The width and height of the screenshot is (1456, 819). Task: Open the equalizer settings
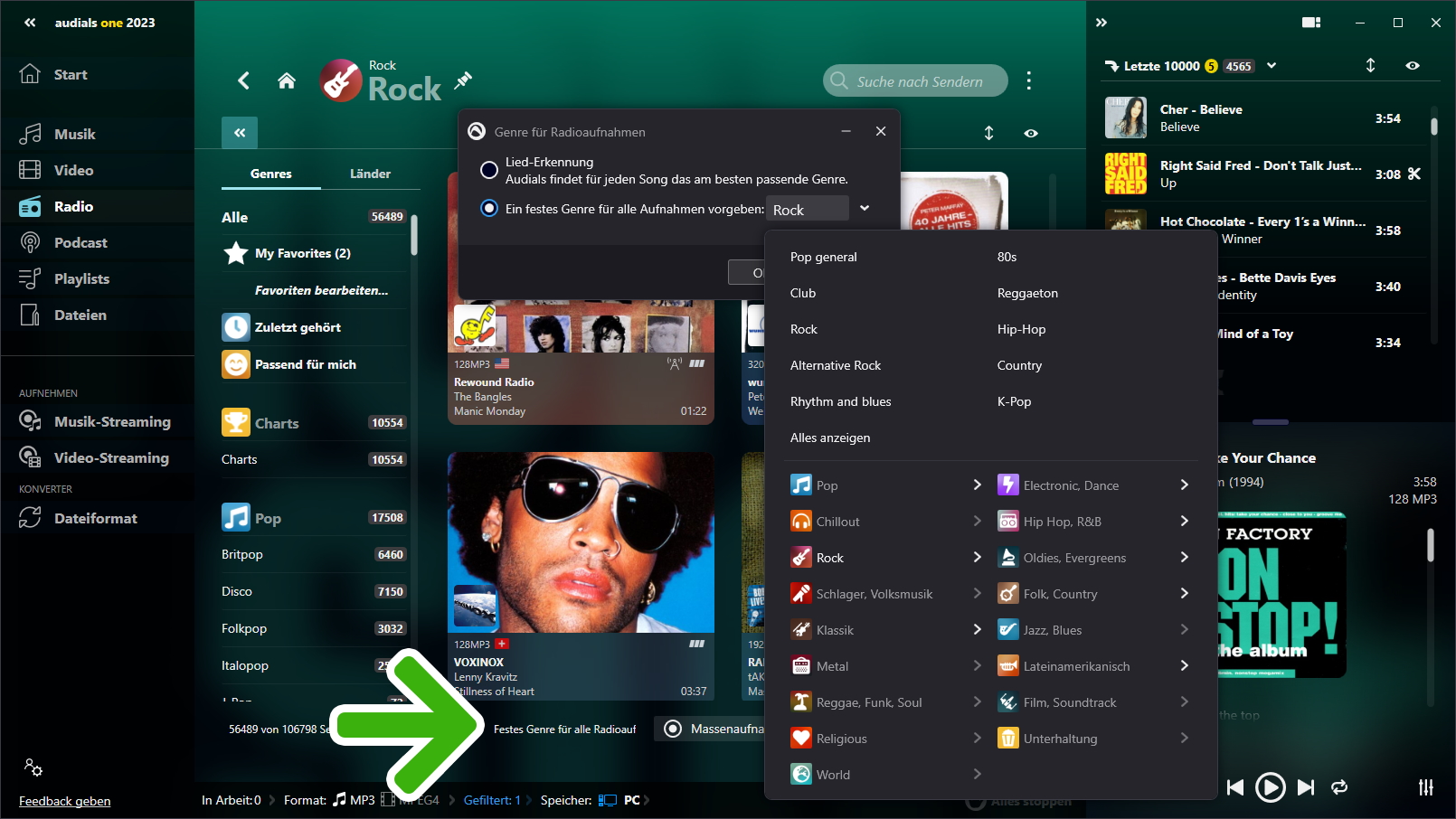click(x=1426, y=787)
